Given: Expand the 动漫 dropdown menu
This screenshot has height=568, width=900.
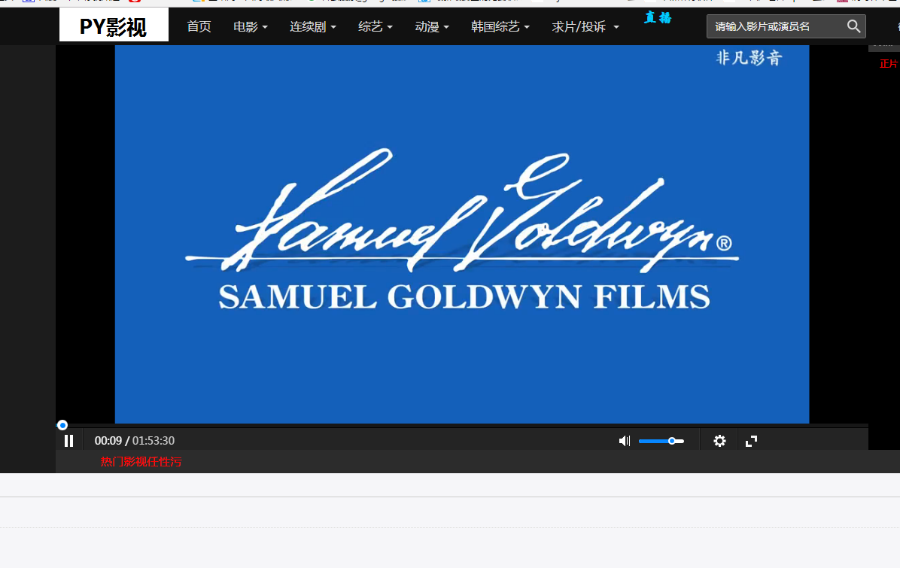Looking at the screenshot, I should (432, 26).
